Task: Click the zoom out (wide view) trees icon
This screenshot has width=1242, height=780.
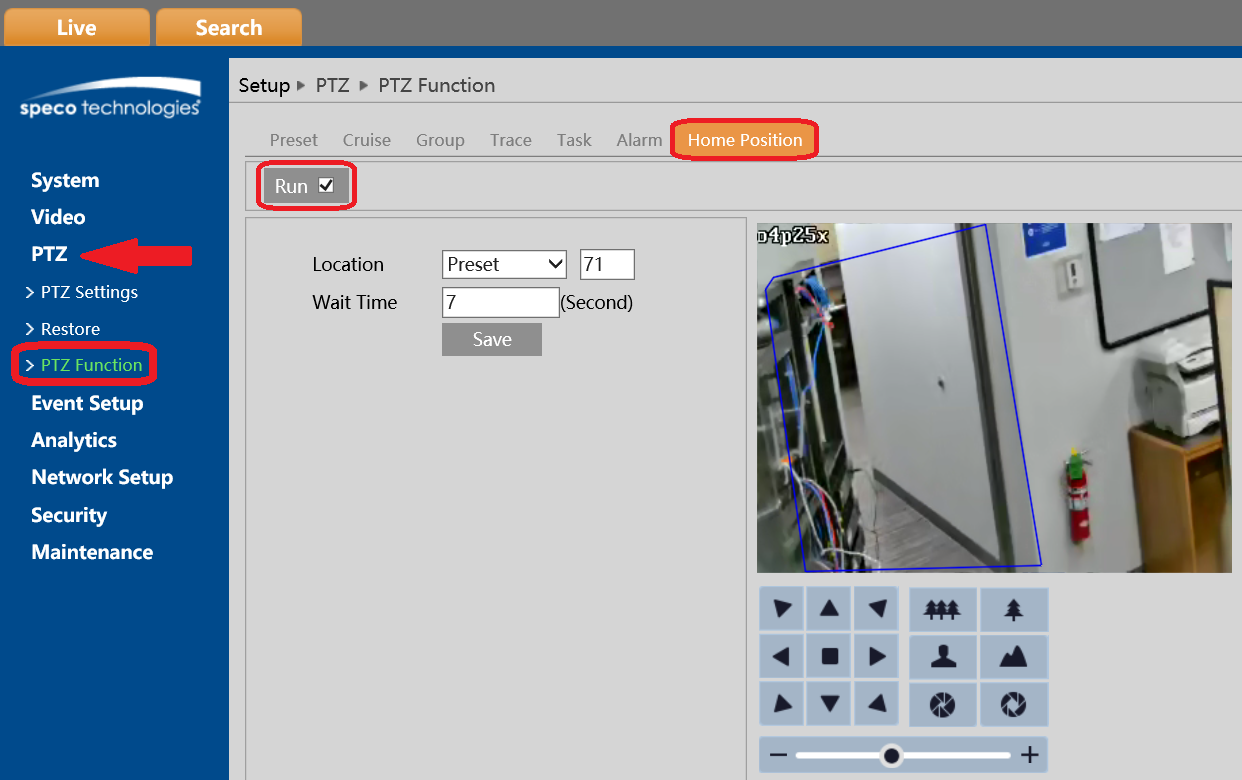Action: pos(943,608)
